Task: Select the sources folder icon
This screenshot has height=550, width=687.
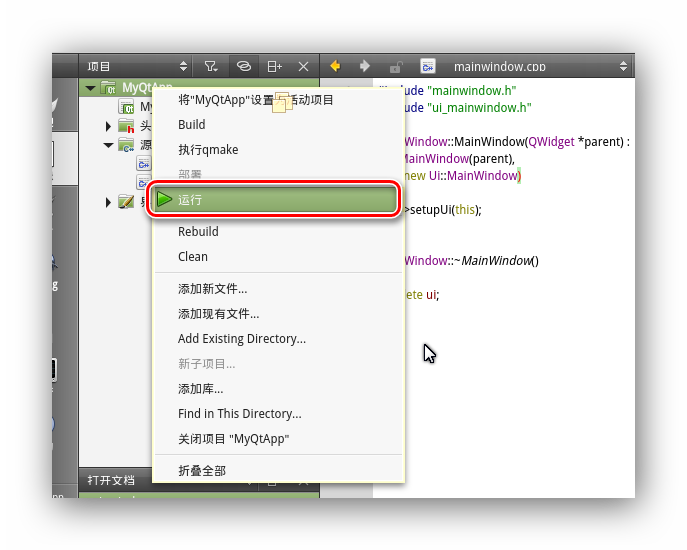Action: click(126, 145)
